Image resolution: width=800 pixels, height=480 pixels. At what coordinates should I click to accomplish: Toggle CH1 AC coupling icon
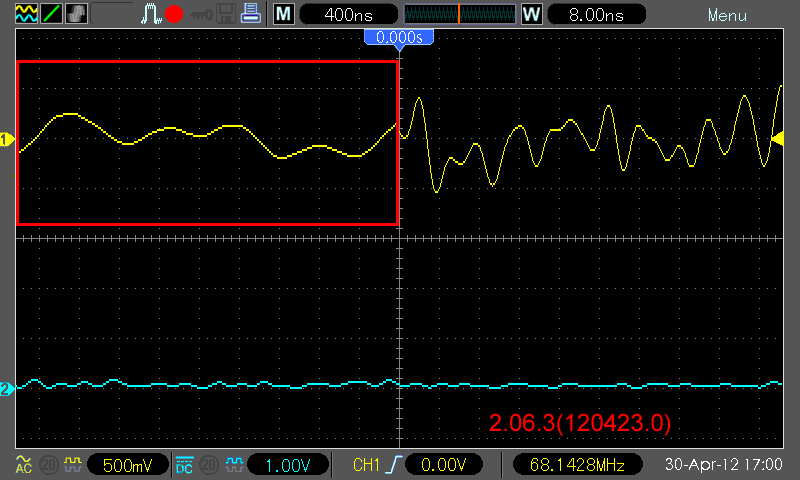pyautogui.click(x=23, y=464)
